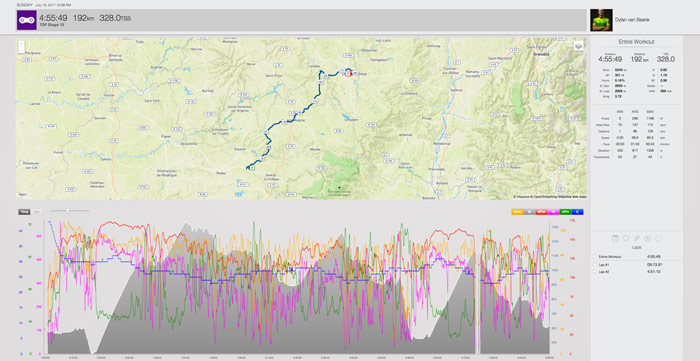Click the Entire Workout summary heading
The width and height of the screenshot is (700, 361).
pos(636,41)
